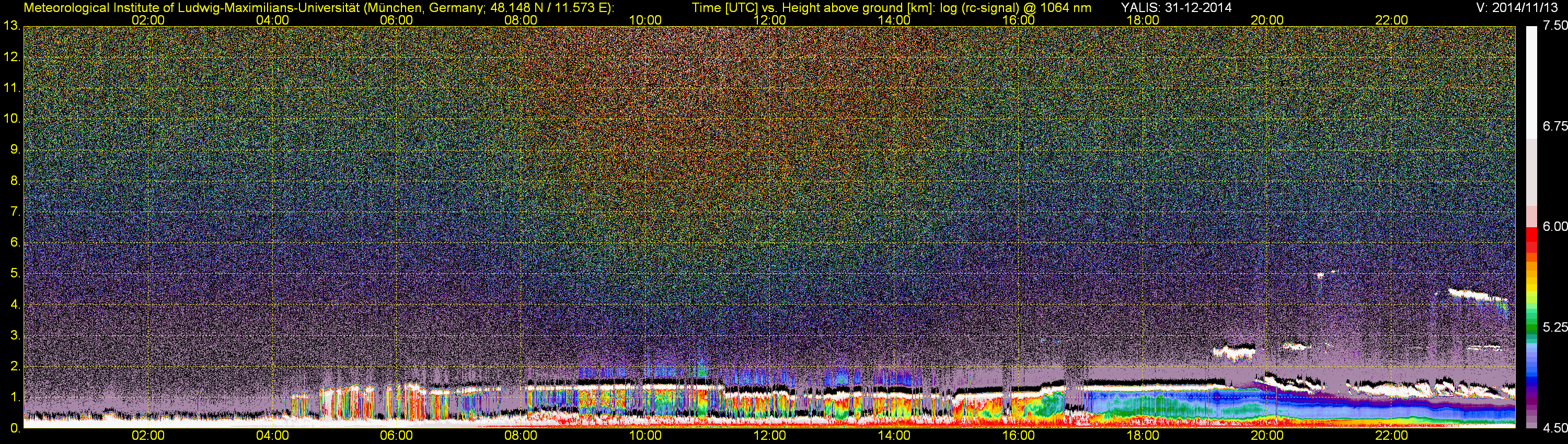The height and width of the screenshot is (444, 1568).
Task: Pick the 8. km height axis label
Action: point(15,181)
